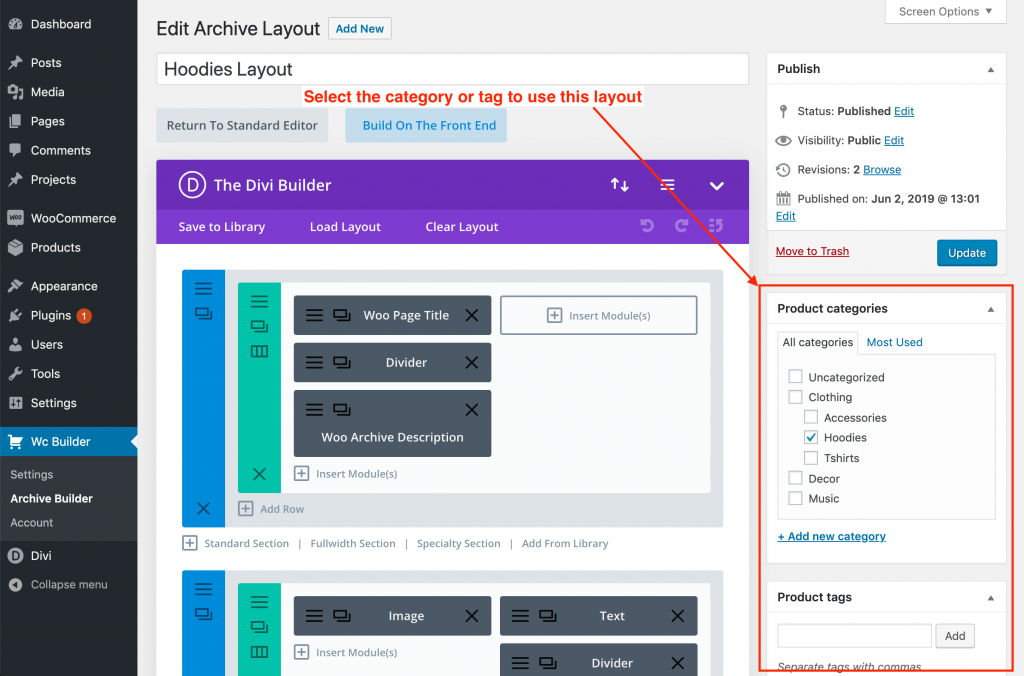
Task: Change column structure of second row
Action: point(259,652)
